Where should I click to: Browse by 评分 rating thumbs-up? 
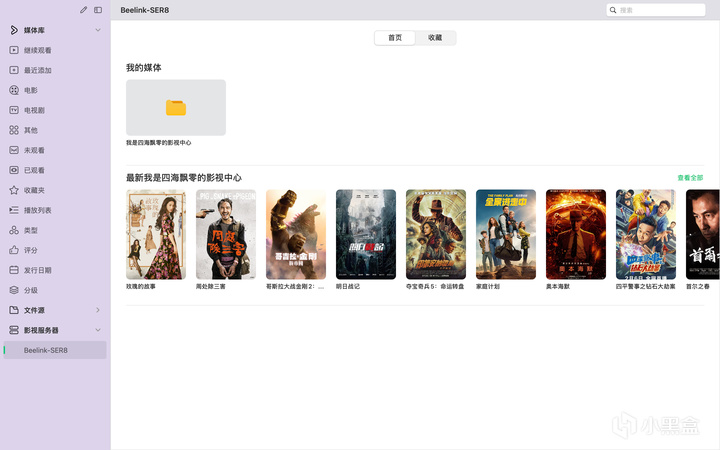(x=14, y=250)
